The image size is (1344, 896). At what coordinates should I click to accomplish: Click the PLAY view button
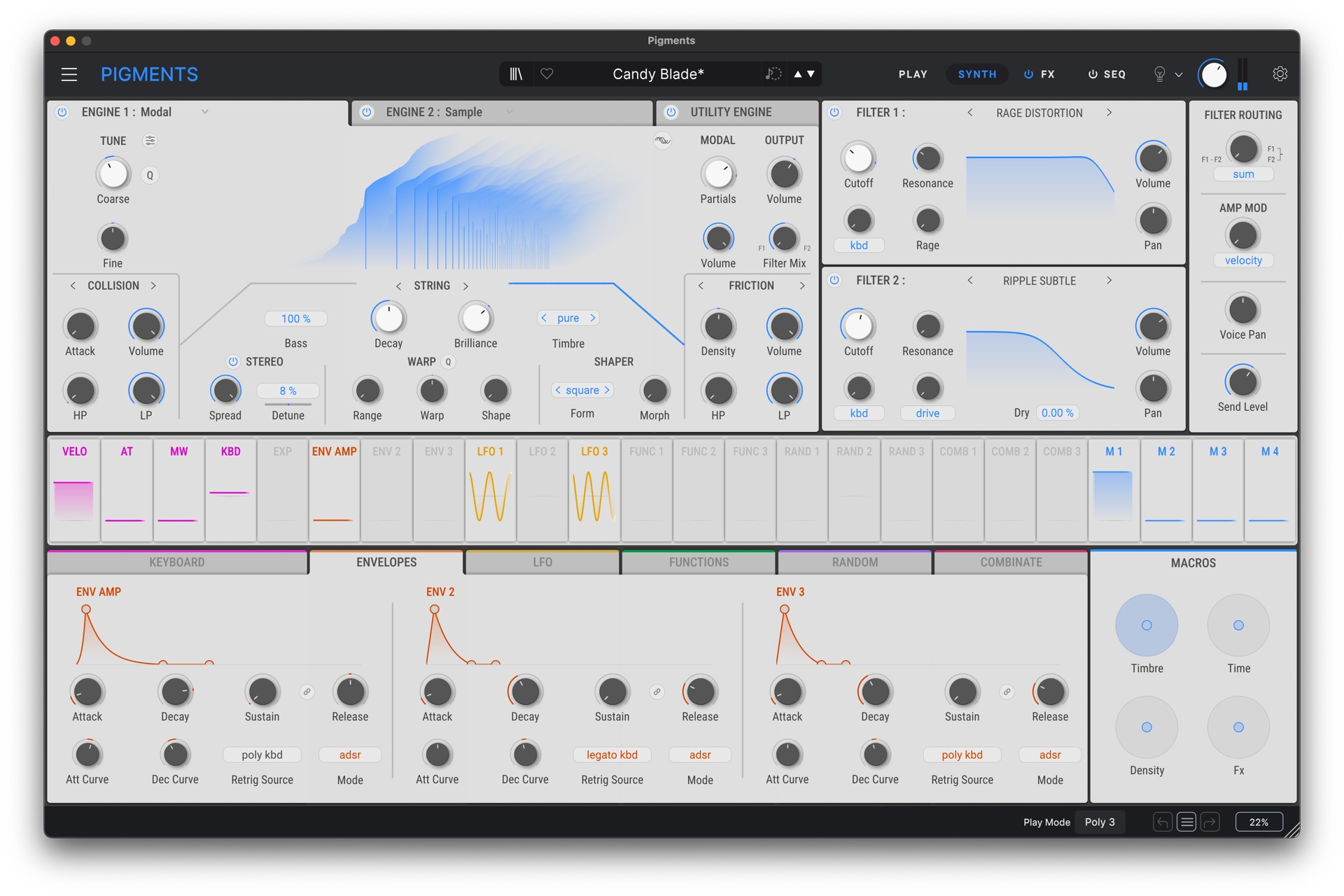[x=913, y=74]
